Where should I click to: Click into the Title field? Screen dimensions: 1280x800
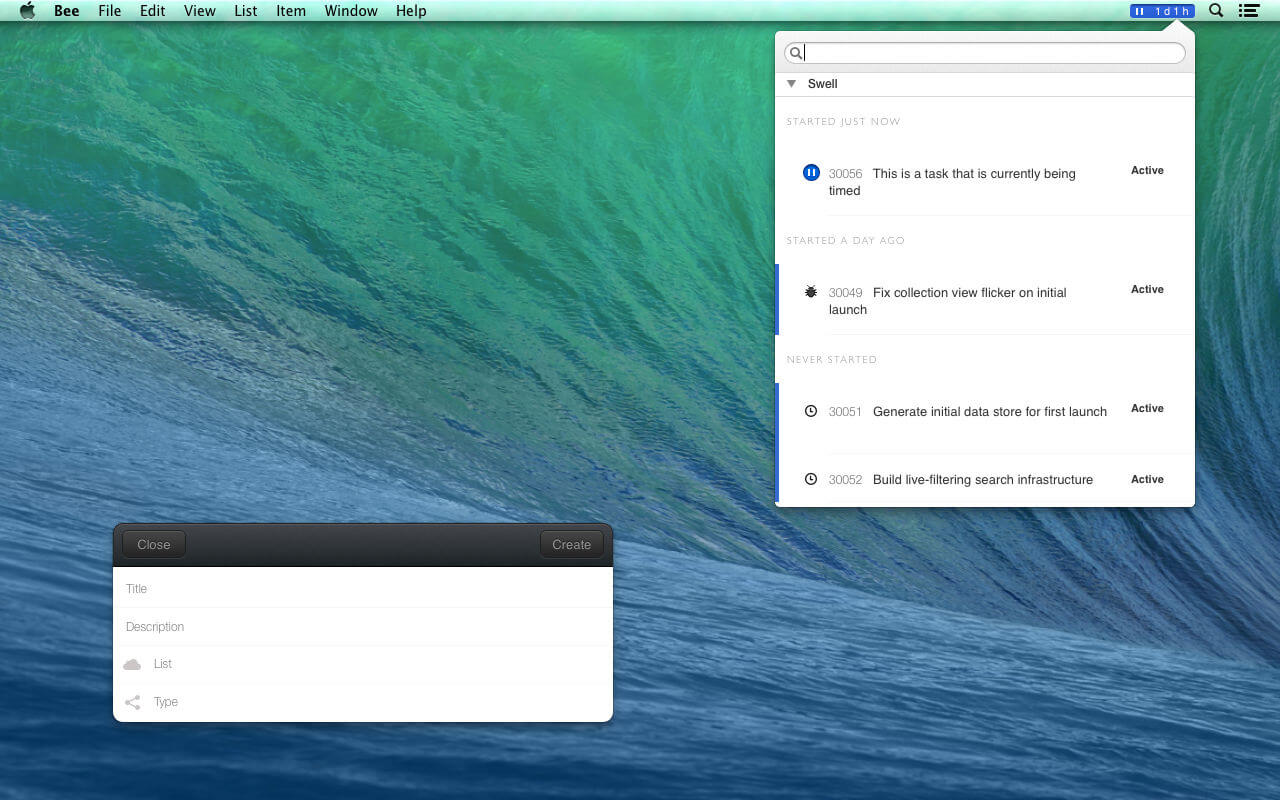tap(363, 589)
